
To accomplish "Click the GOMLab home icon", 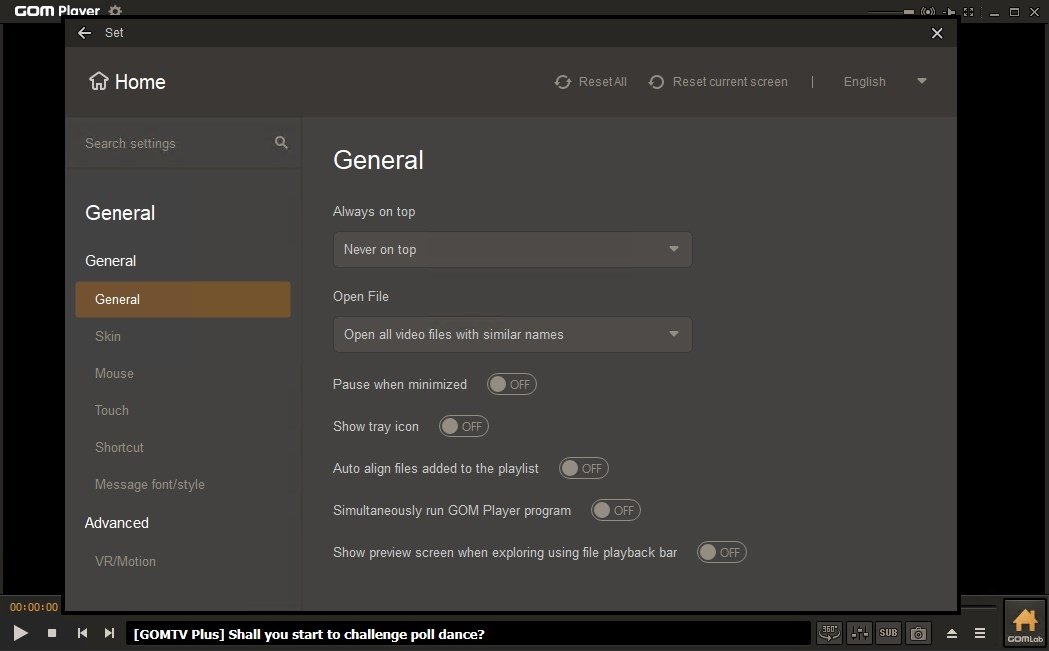I will coord(1024,625).
